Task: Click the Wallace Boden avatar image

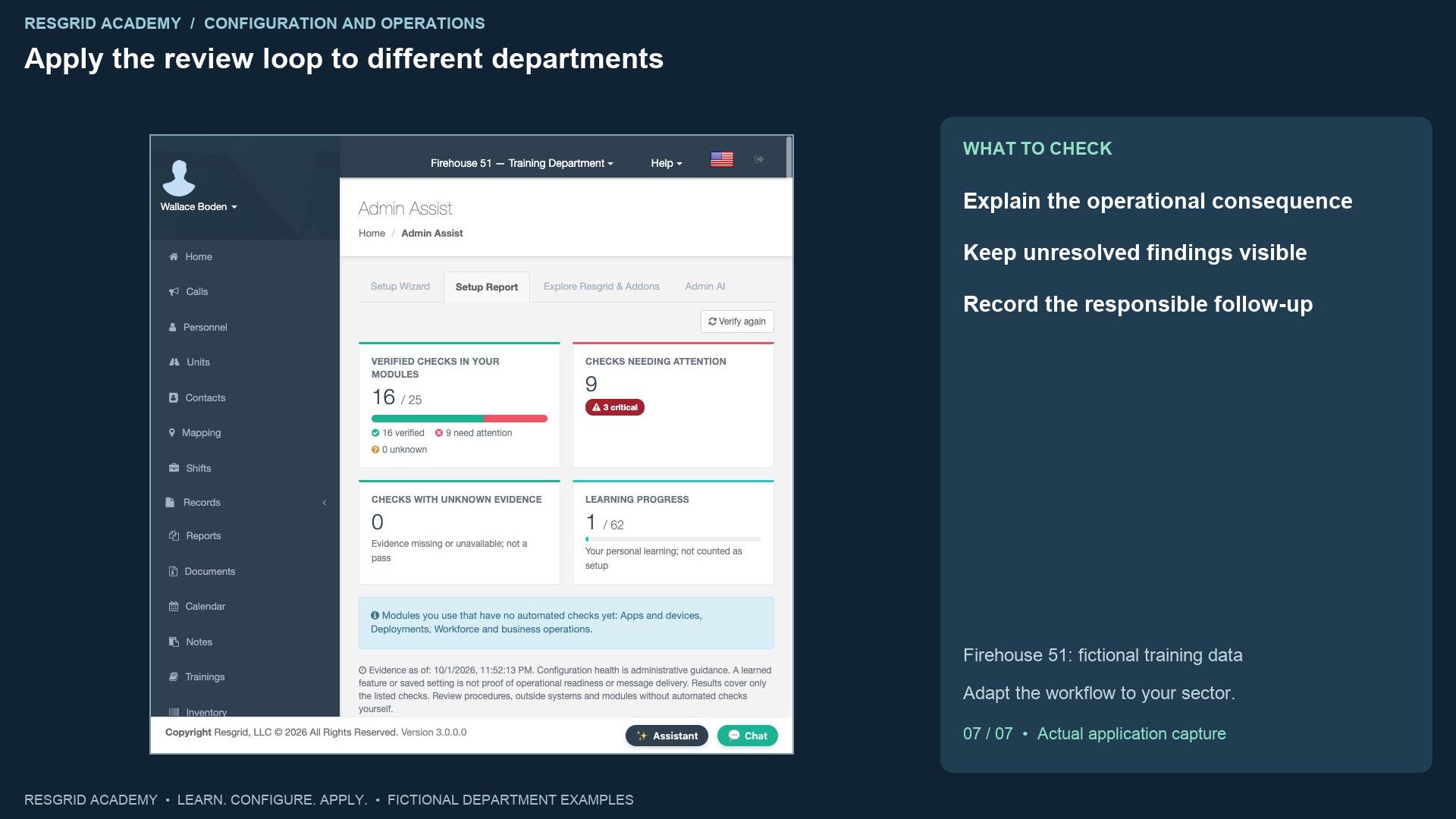Action: tap(179, 178)
